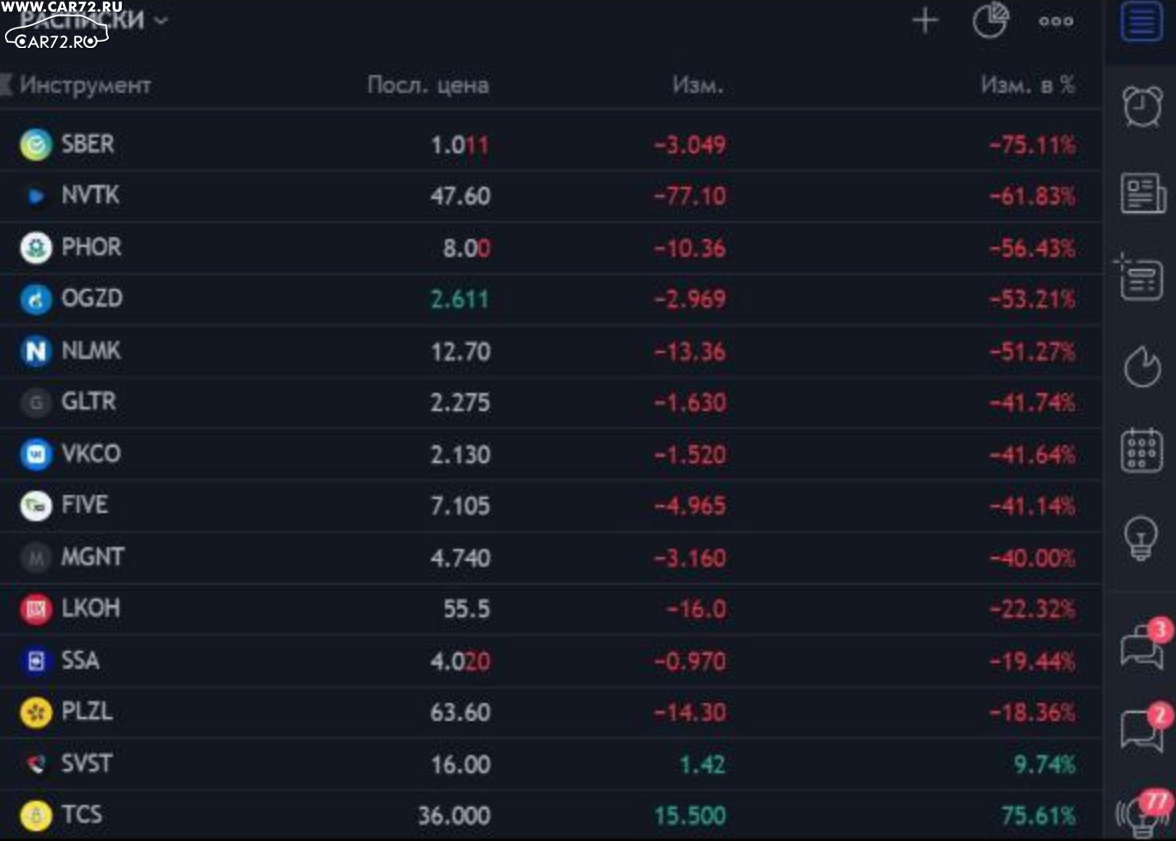Image resolution: width=1176 pixels, height=841 pixels.
Task: Click NLMK change value -13.36
Action: 689,352
